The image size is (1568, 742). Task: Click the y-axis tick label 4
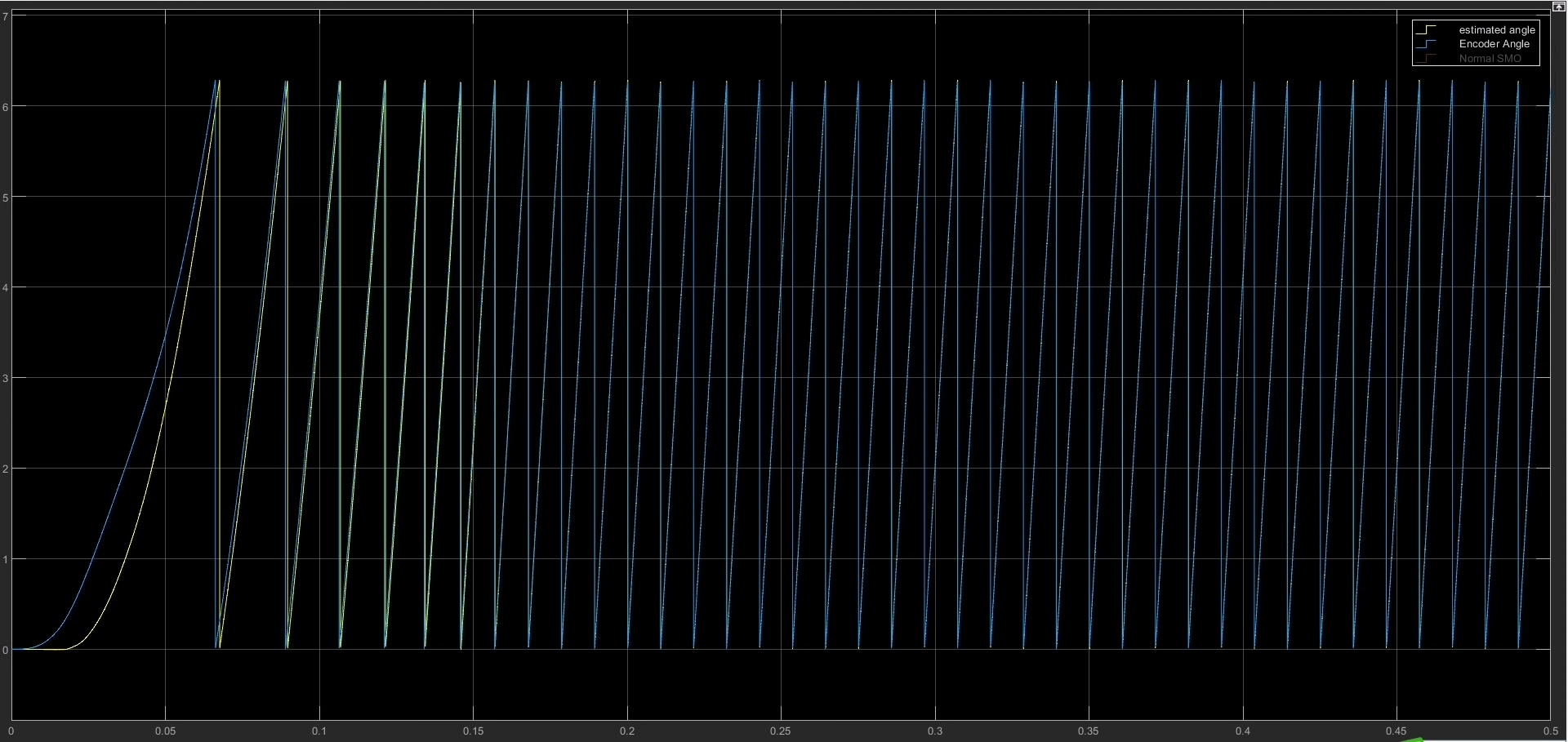click(5, 288)
